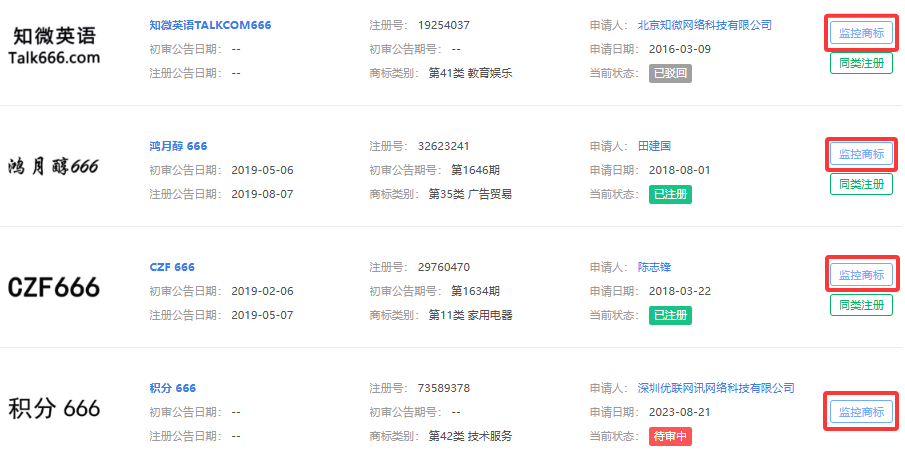This screenshot has height=461, width=905.
Task: Open the 积分 666 trademark title link
Action: point(173,388)
